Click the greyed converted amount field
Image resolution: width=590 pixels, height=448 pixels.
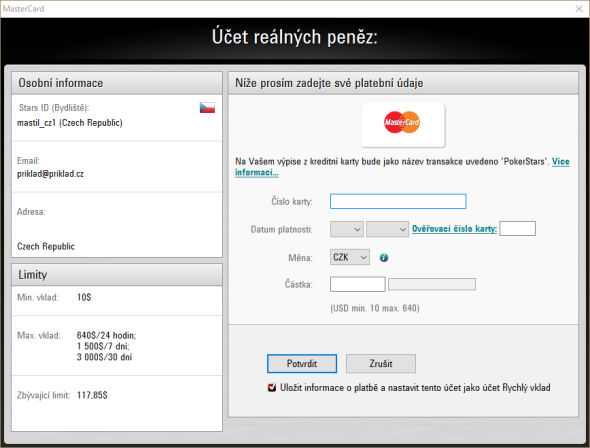432,284
